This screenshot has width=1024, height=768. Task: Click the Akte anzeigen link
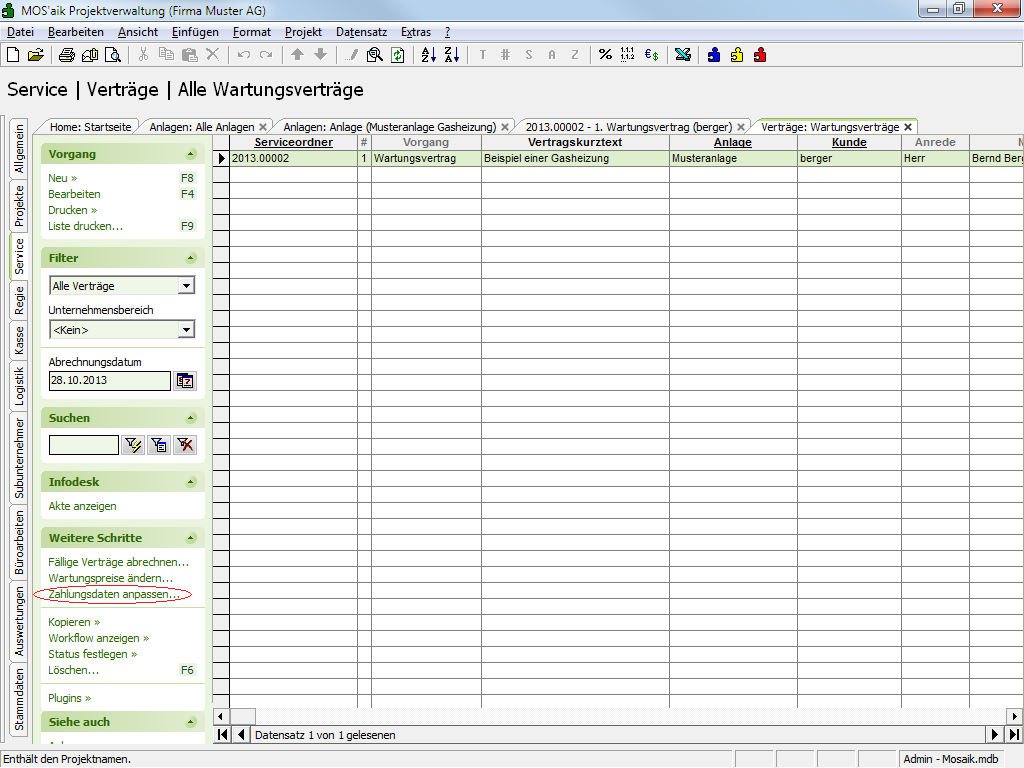point(82,506)
